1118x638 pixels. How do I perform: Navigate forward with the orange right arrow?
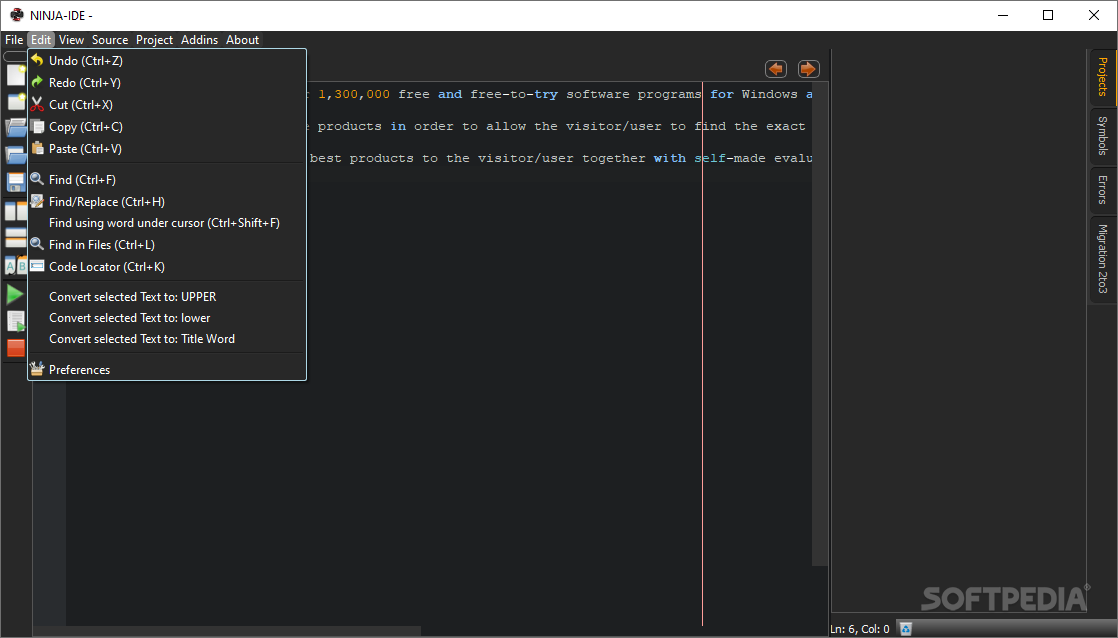808,69
